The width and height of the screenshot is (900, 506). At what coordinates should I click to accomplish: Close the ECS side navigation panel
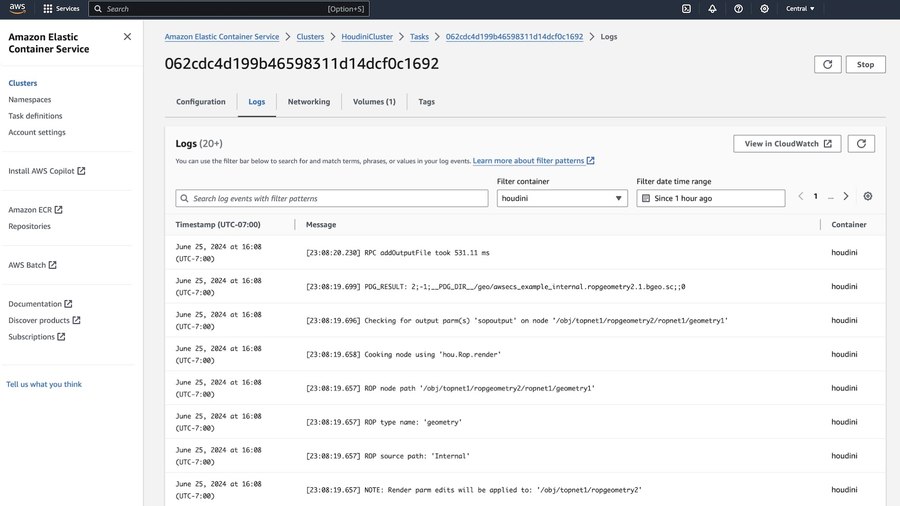click(x=127, y=37)
